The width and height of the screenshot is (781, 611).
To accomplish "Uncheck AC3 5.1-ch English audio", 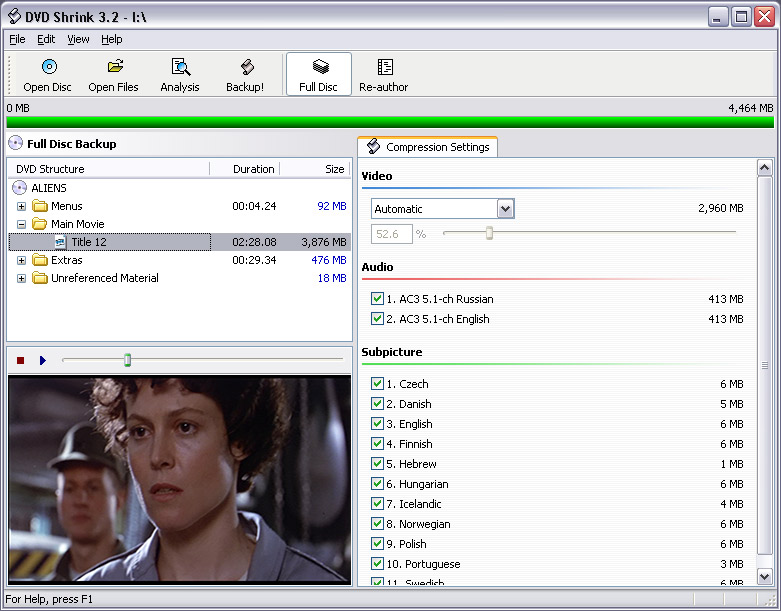I will click(x=377, y=318).
